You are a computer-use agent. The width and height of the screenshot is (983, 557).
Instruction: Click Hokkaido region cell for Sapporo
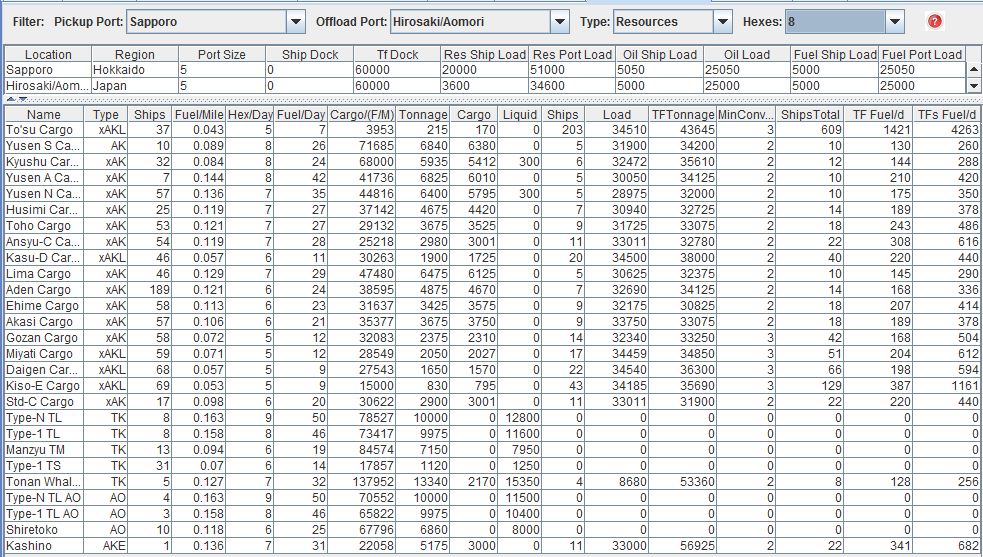[x=135, y=70]
